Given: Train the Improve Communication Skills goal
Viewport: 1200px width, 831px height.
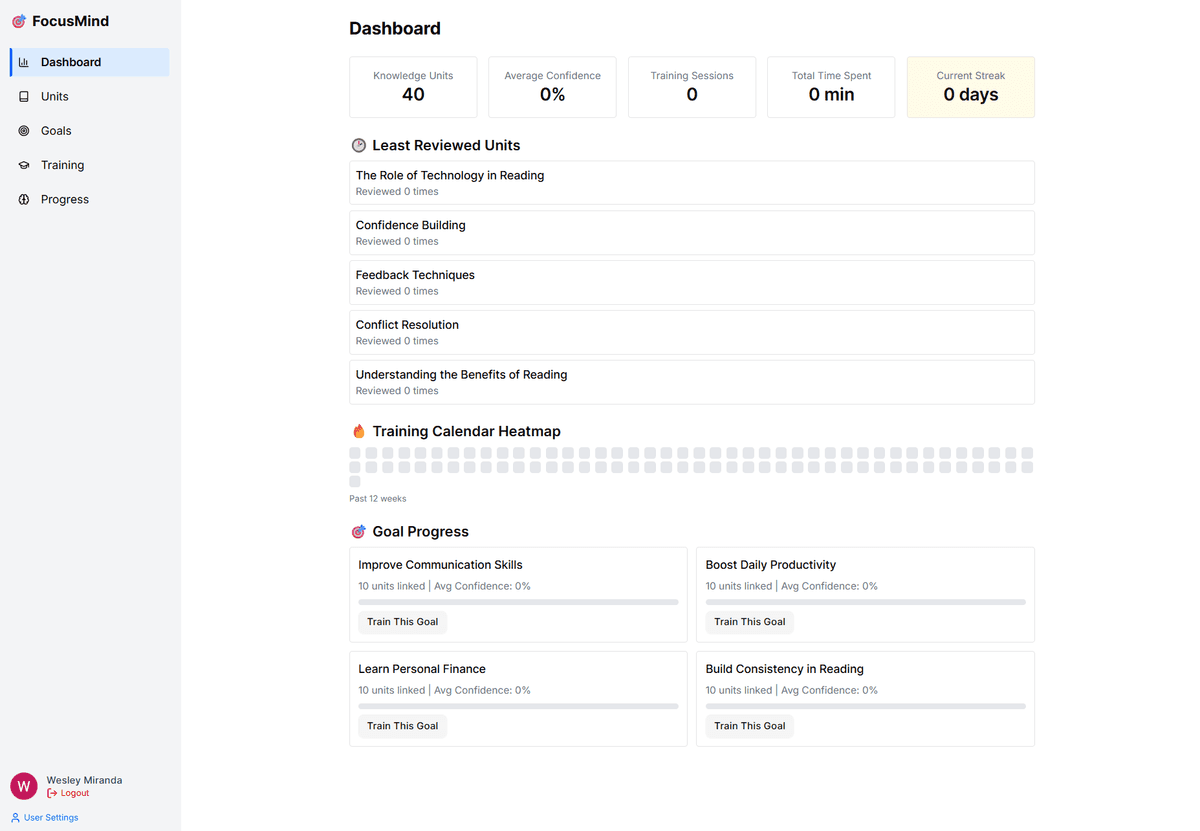Looking at the screenshot, I should tap(402, 622).
